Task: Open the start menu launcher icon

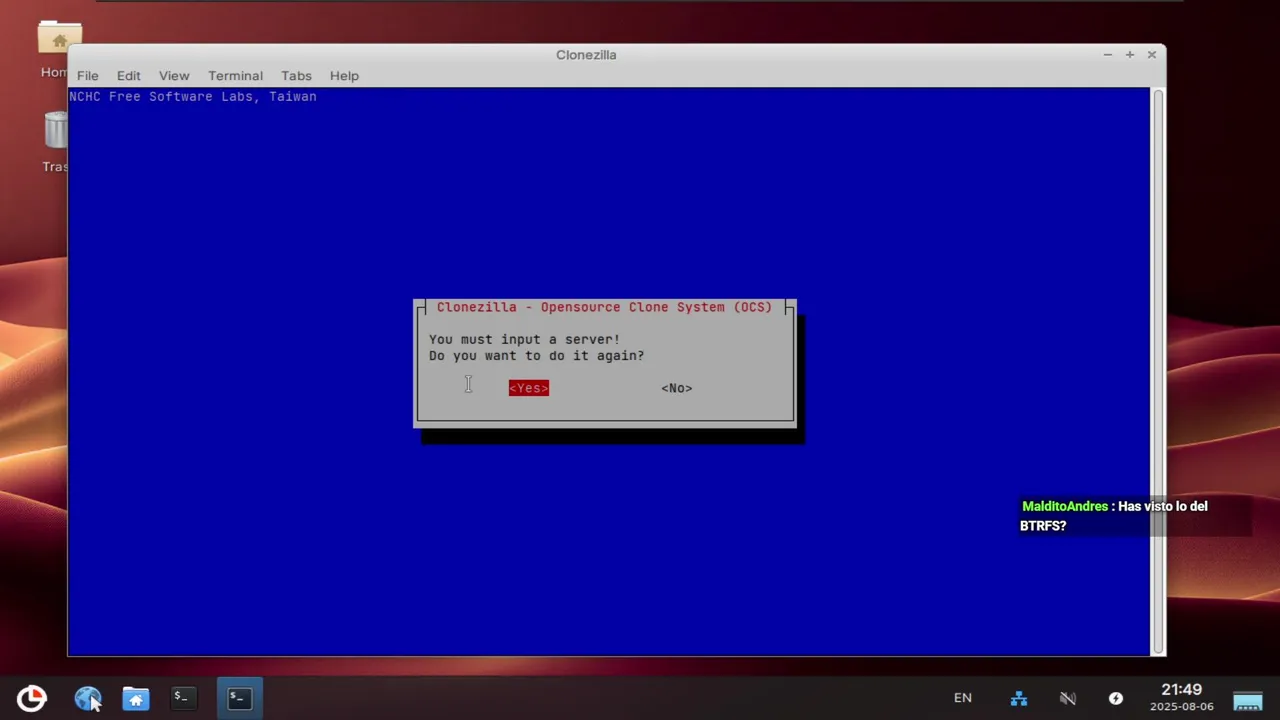Action: (x=31, y=698)
